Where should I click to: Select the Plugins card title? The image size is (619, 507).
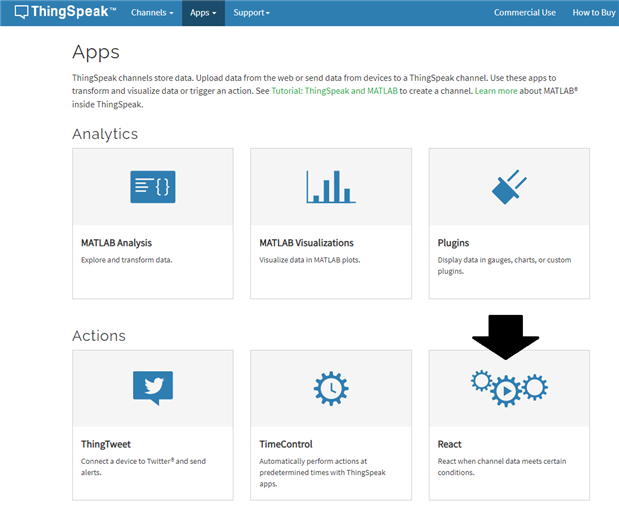tap(453, 243)
